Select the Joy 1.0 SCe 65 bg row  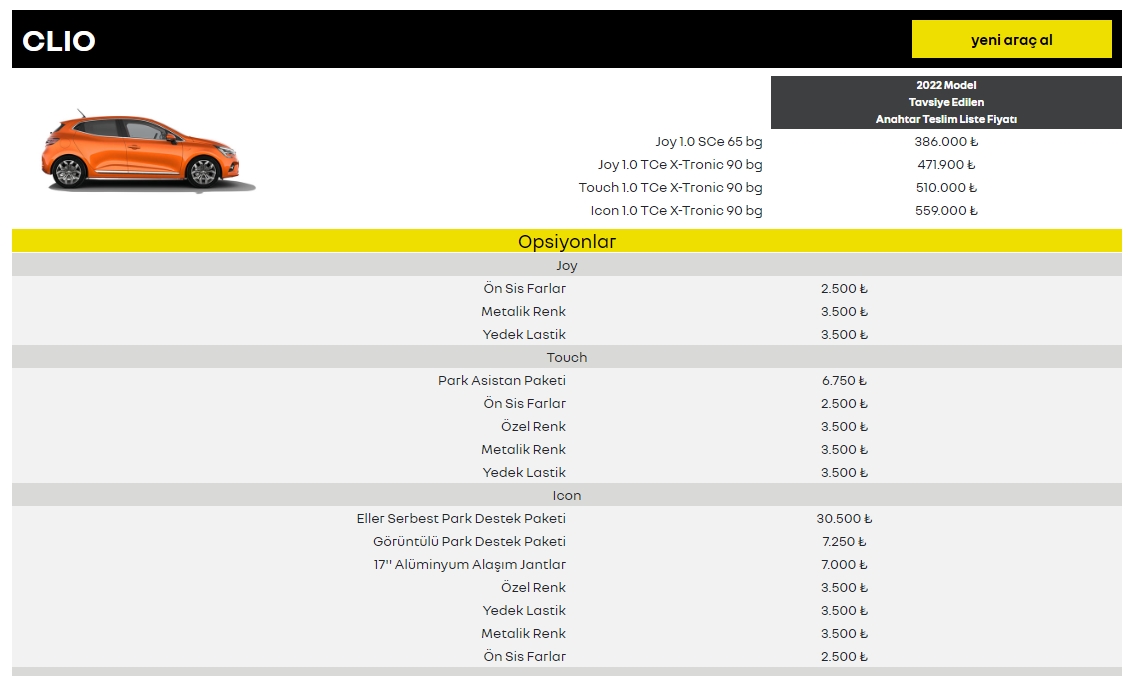[x=708, y=142]
